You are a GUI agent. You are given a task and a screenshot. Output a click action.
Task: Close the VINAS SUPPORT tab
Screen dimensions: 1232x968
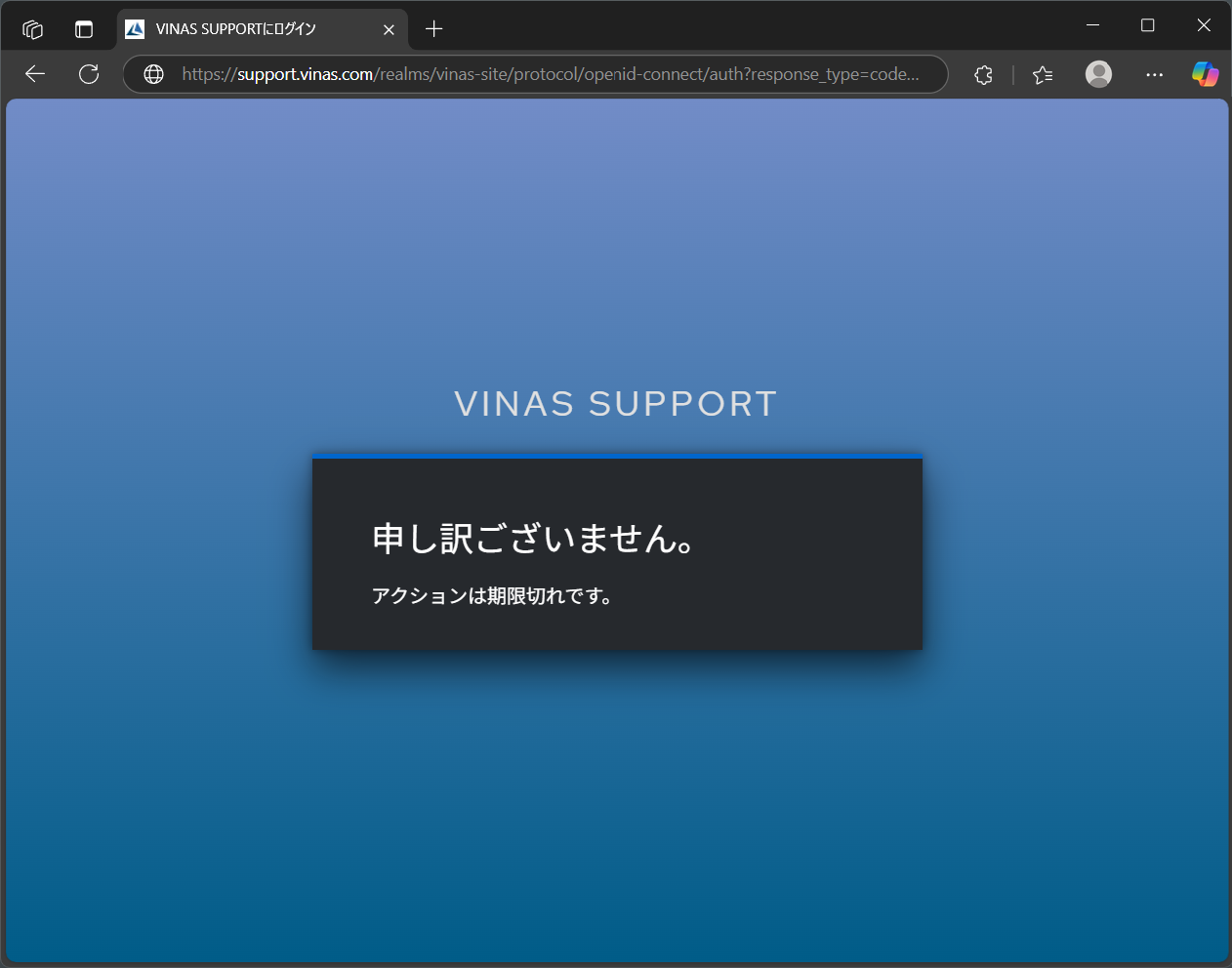coord(389,29)
